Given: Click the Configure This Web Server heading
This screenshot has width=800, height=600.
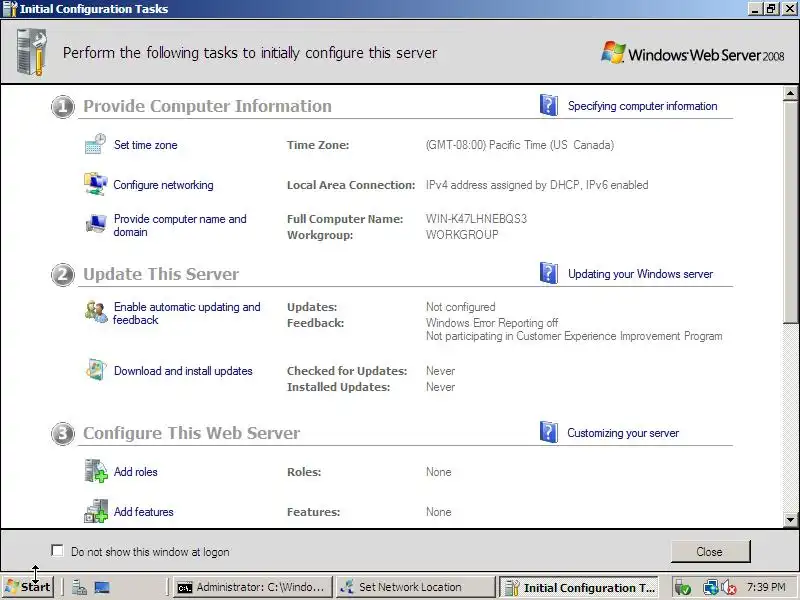Looking at the screenshot, I should 191,433.
